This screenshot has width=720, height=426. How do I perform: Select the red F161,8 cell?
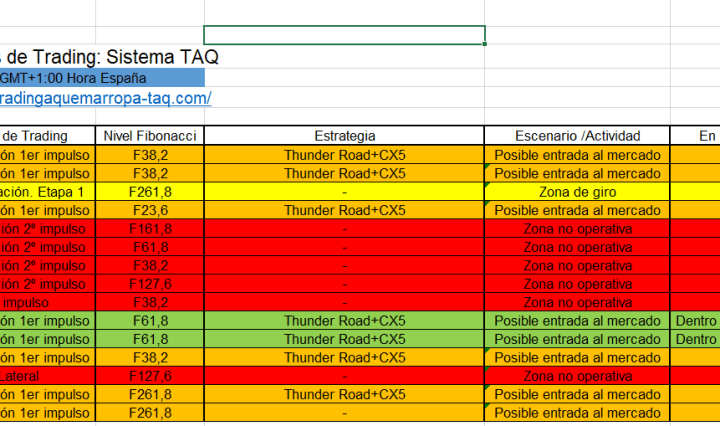click(x=150, y=229)
